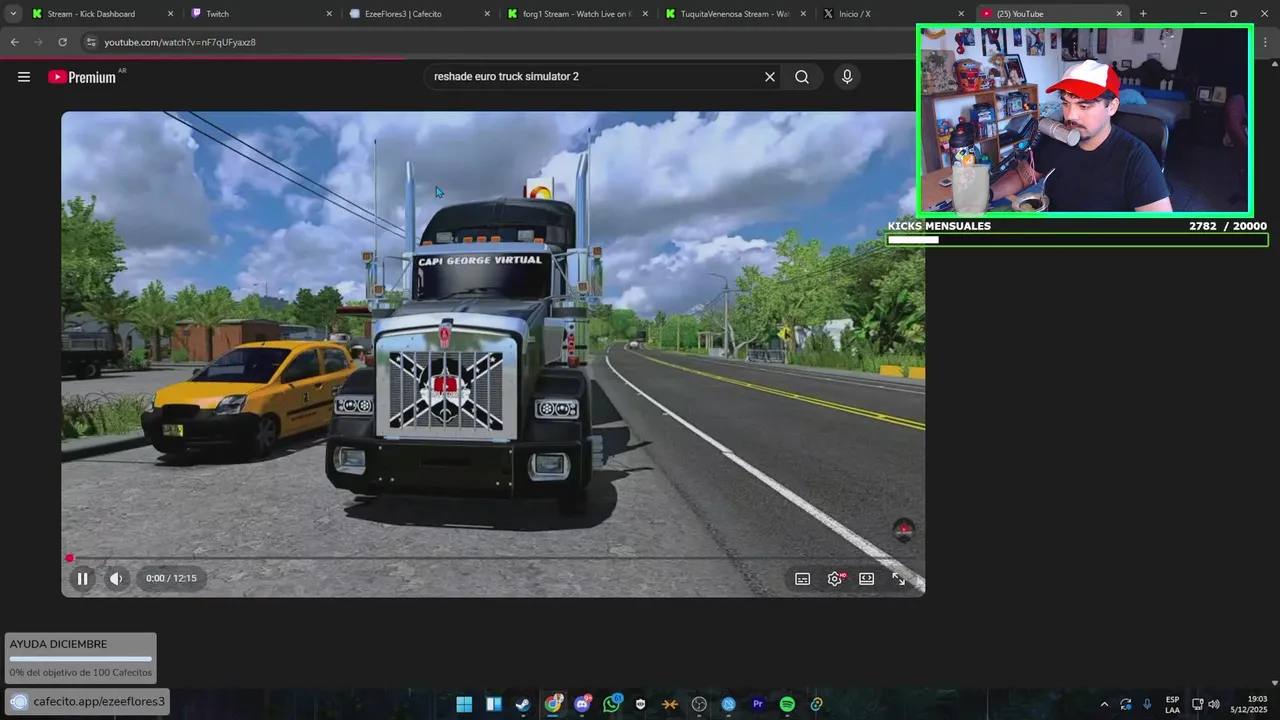Viewport: 1280px width, 720px height.
Task: Open the Windows Start menu
Action: pos(464,704)
